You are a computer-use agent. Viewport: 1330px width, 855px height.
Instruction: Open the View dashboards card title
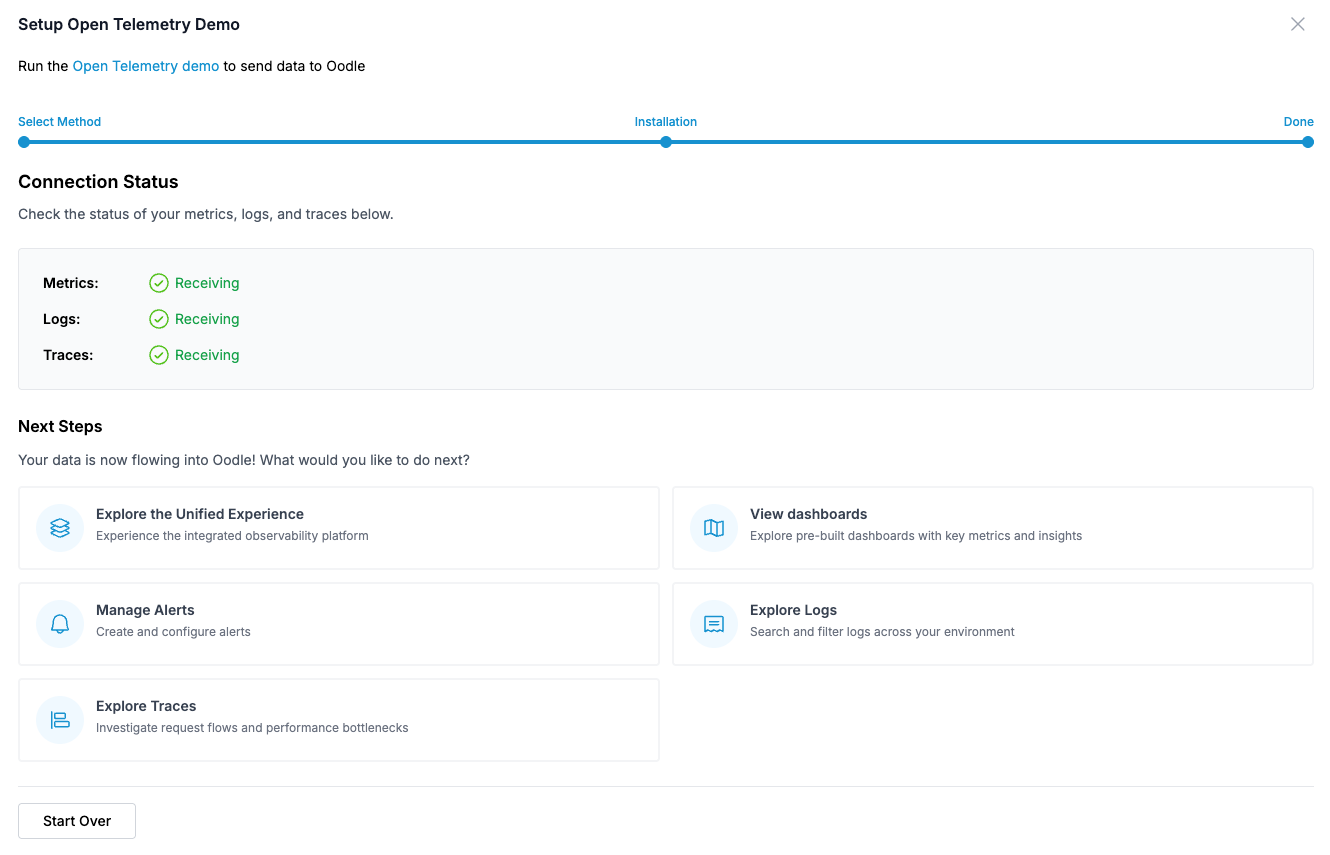click(x=808, y=514)
